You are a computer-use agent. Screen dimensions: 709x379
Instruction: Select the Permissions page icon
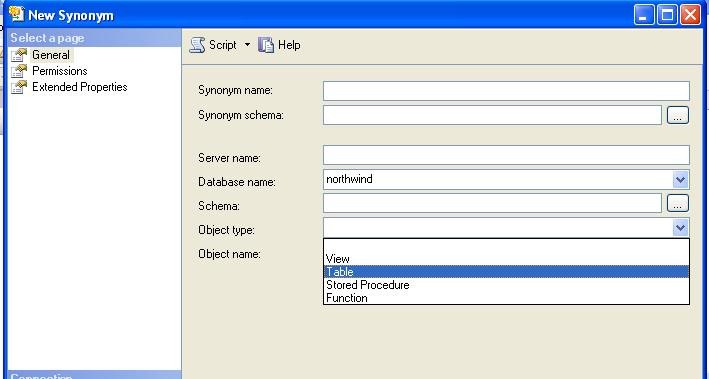19,71
